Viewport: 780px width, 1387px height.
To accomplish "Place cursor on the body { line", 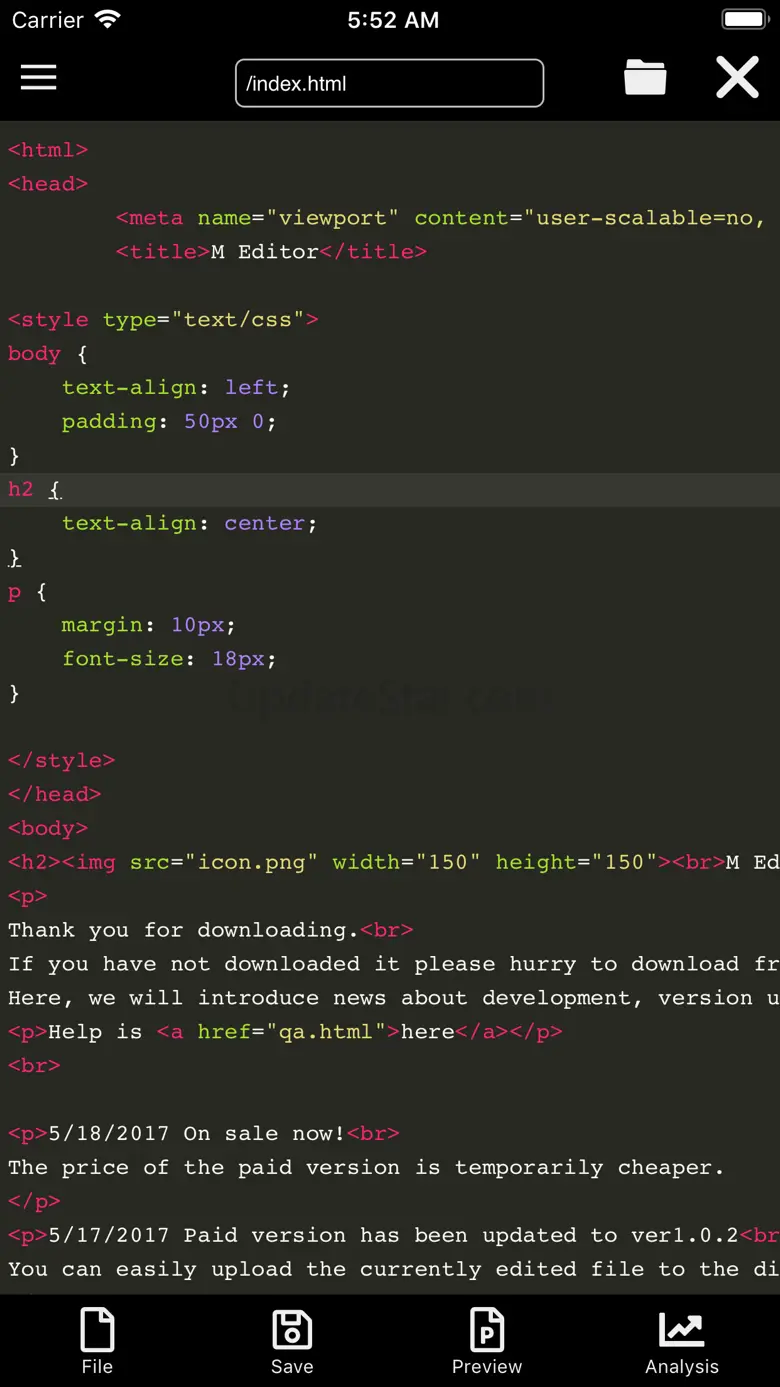I will [x=48, y=354].
